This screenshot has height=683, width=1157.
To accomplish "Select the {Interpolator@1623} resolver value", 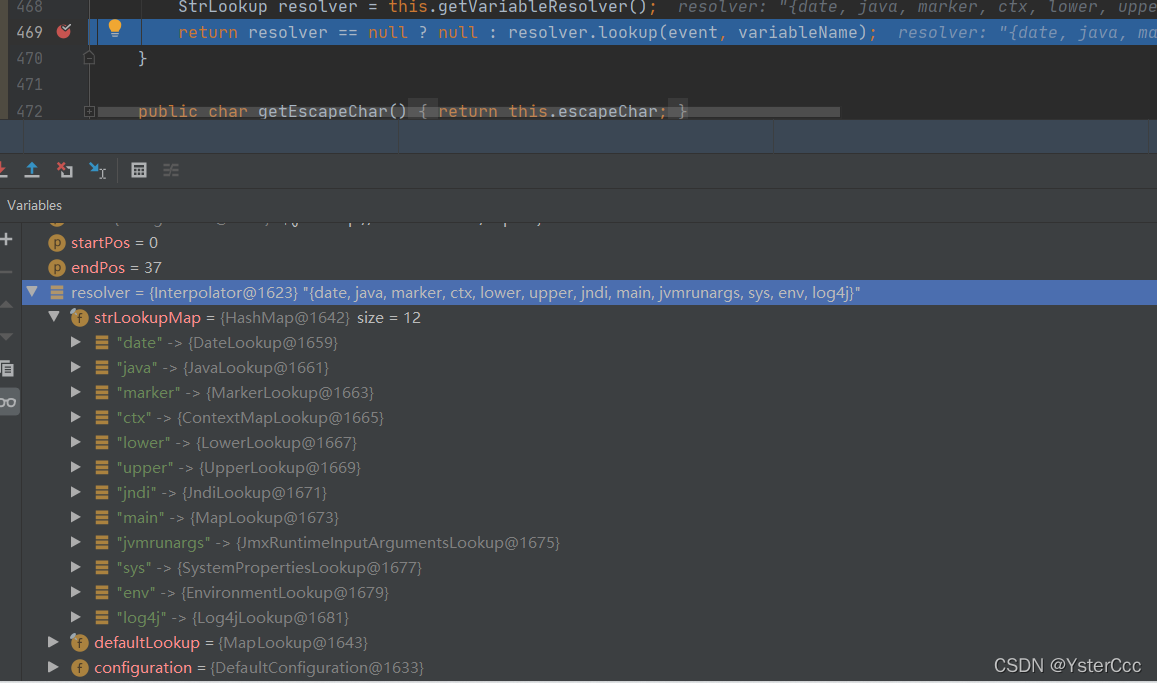I will (223, 293).
